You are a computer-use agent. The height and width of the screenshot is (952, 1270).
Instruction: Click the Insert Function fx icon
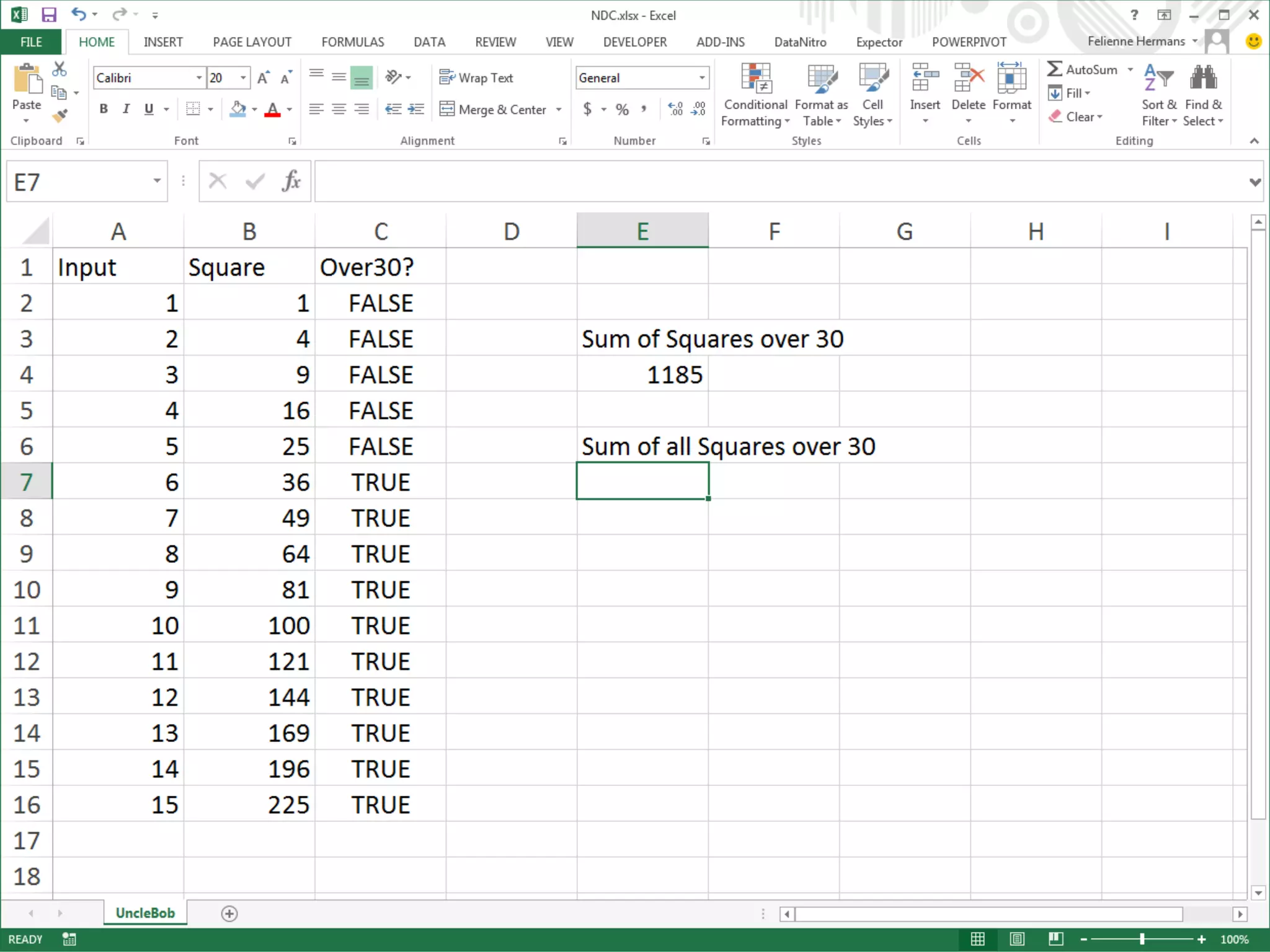(x=291, y=181)
